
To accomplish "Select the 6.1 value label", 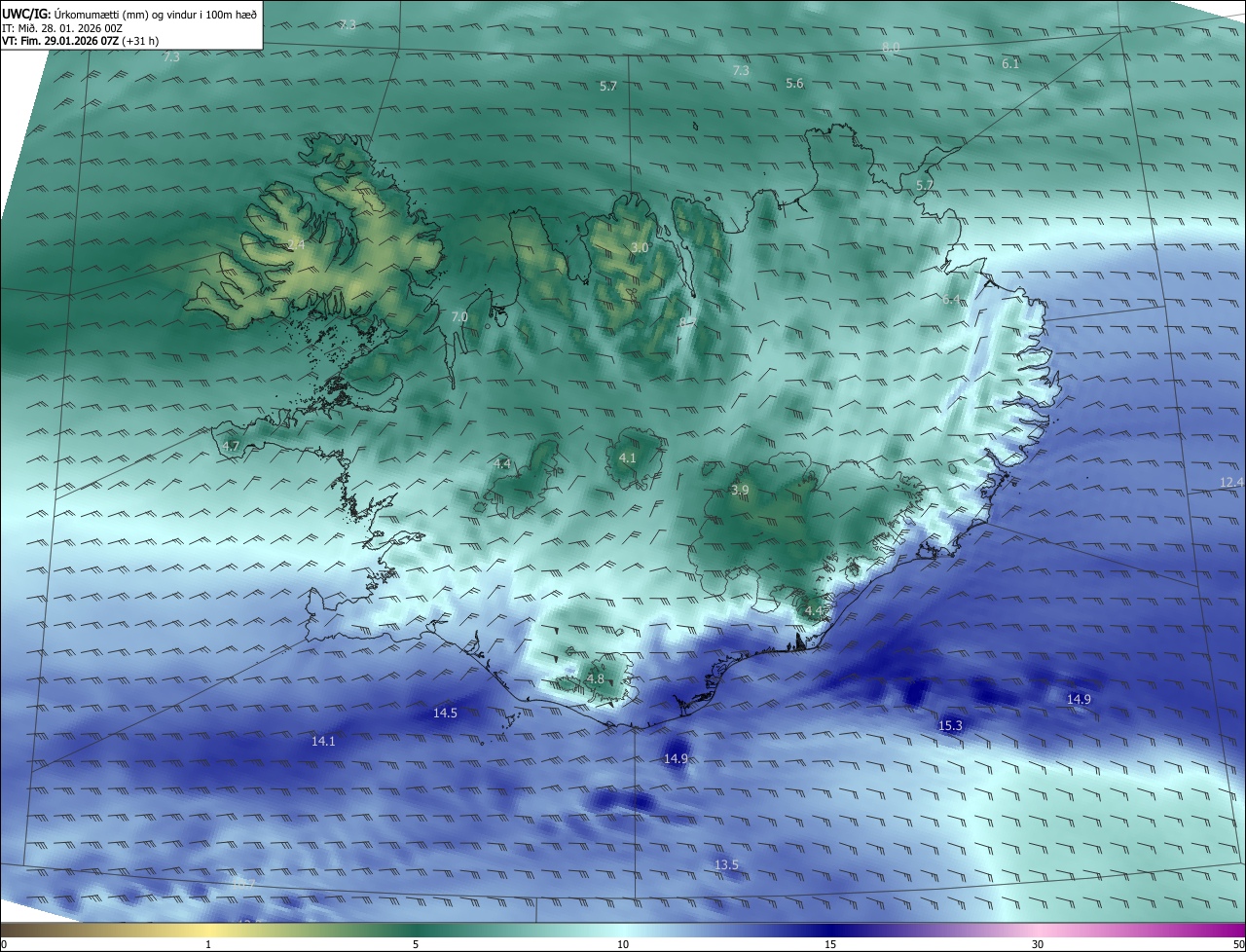I will click(x=1010, y=63).
